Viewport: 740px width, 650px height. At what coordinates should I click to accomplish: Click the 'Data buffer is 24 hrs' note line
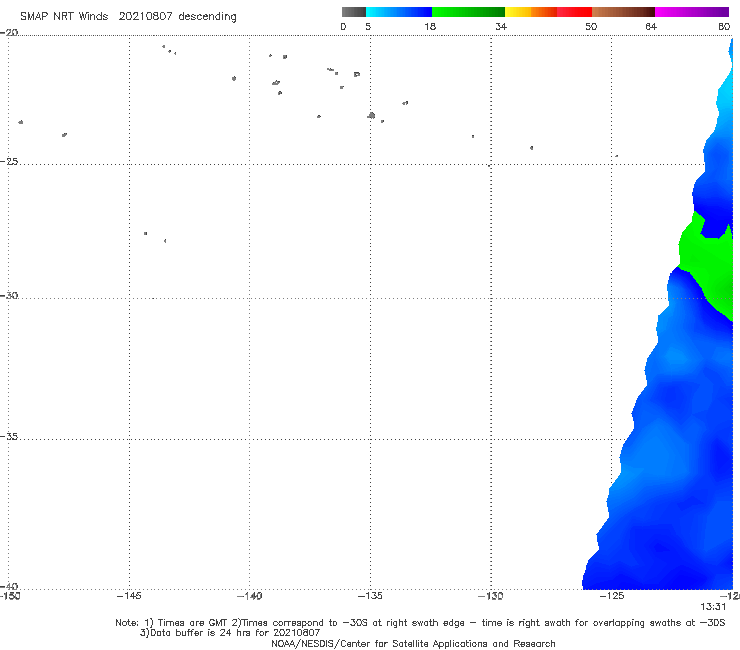230,633
